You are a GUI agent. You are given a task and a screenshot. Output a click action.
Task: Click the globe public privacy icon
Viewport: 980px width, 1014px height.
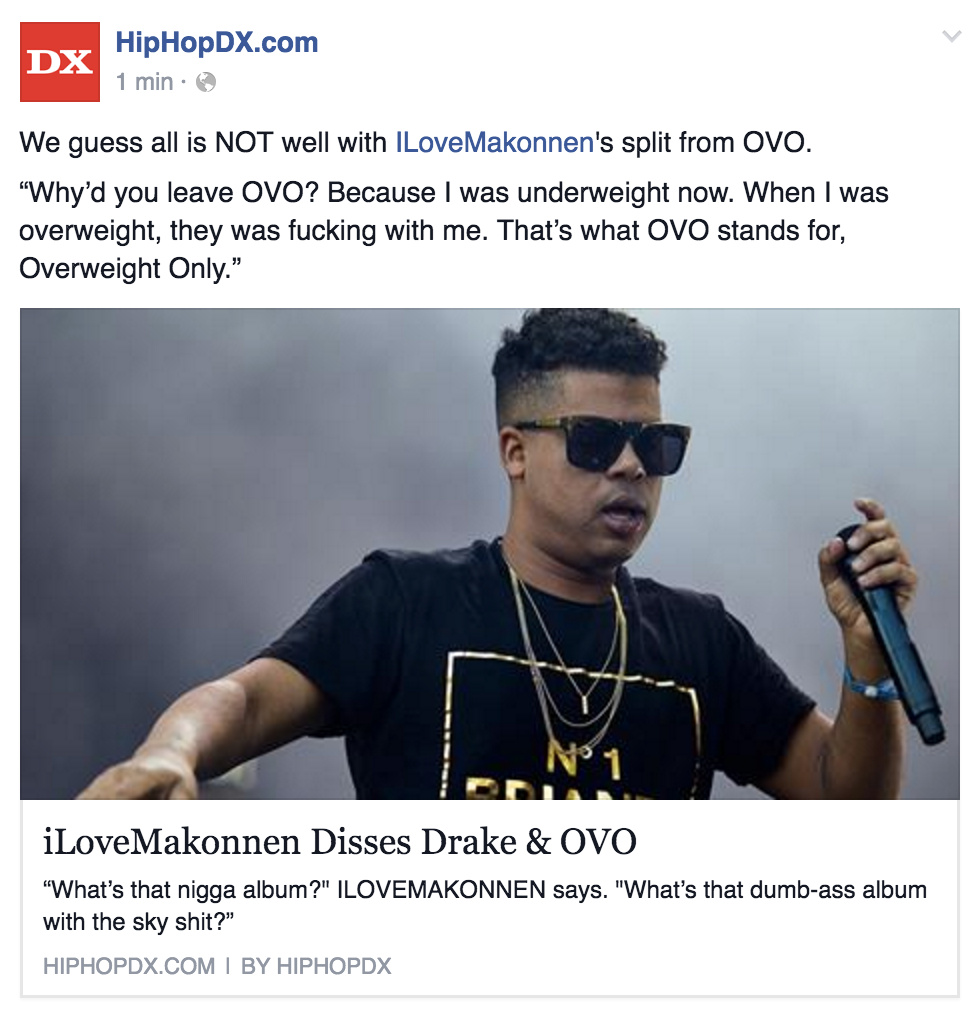point(206,82)
